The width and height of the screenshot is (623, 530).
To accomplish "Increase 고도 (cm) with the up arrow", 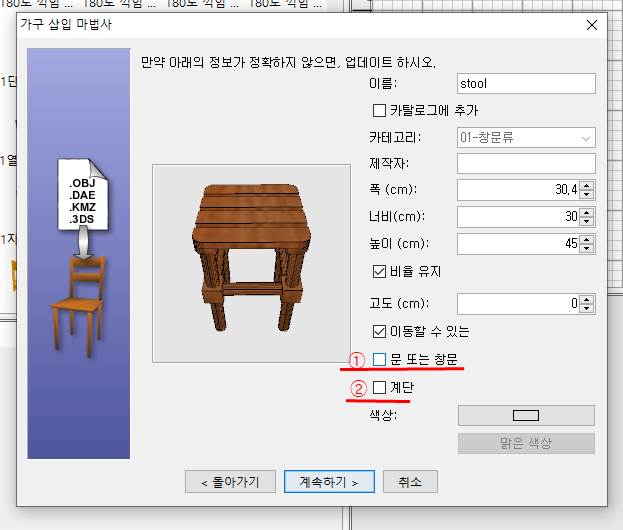I will click(x=587, y=299).
